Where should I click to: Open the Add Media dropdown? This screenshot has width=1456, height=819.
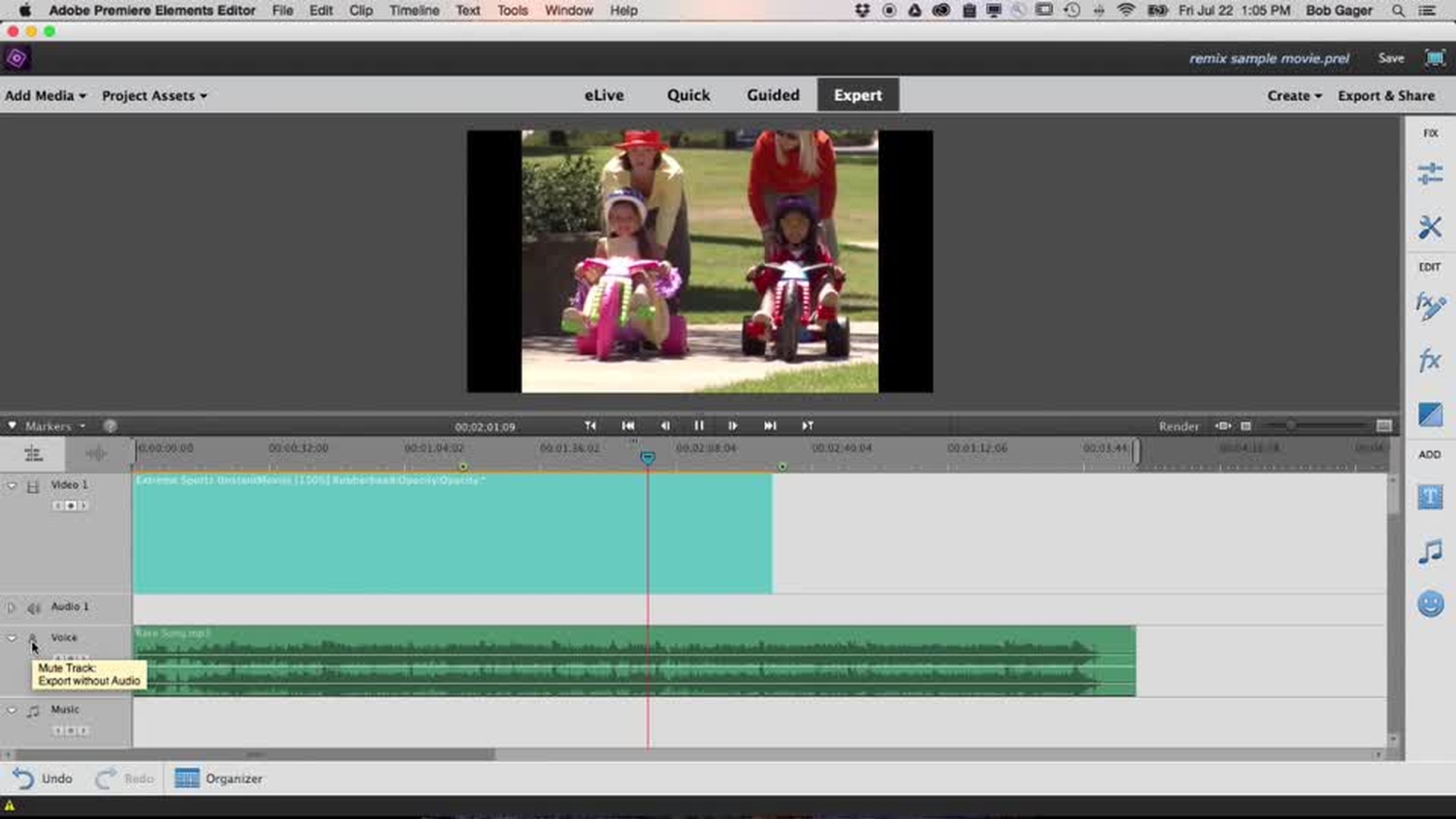(x=45, y=96)
